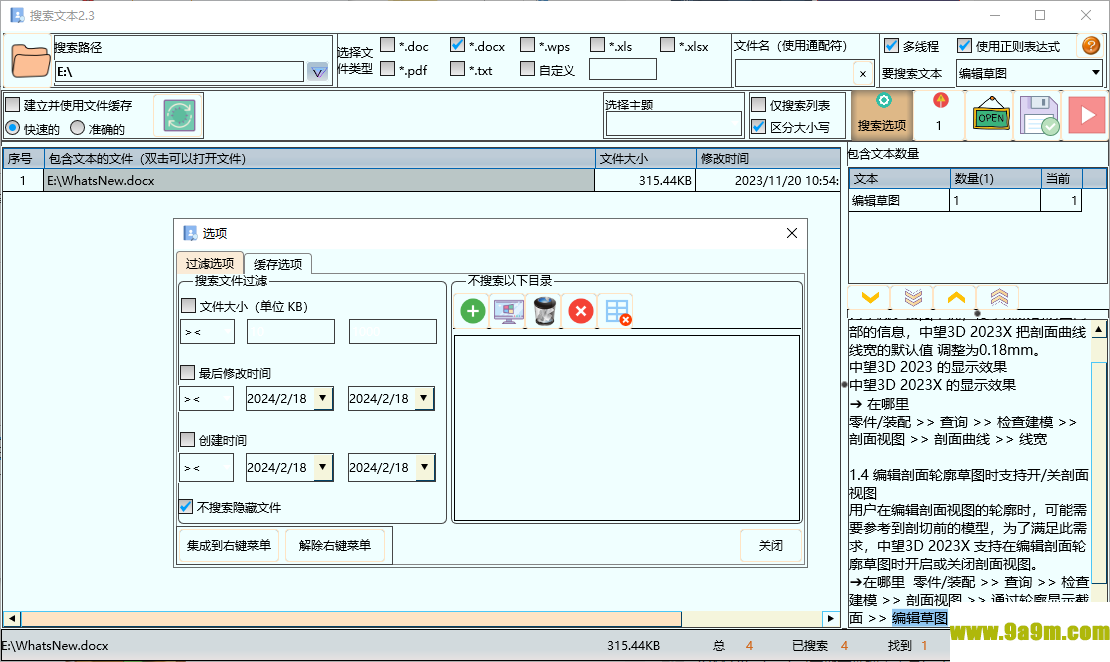Click the 解除右键菜单 button

tap(335, 546)
